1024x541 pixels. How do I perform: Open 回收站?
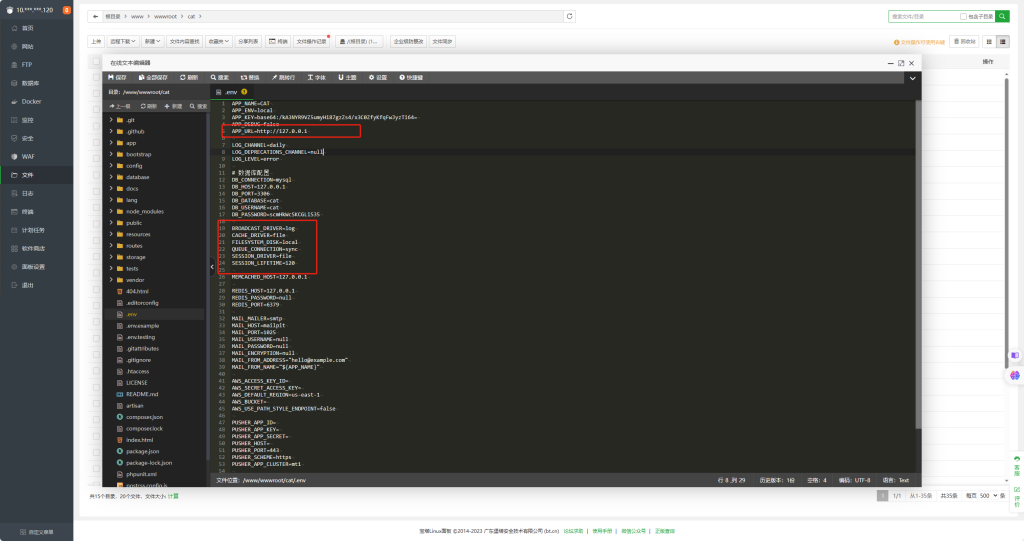coord(965,41)
